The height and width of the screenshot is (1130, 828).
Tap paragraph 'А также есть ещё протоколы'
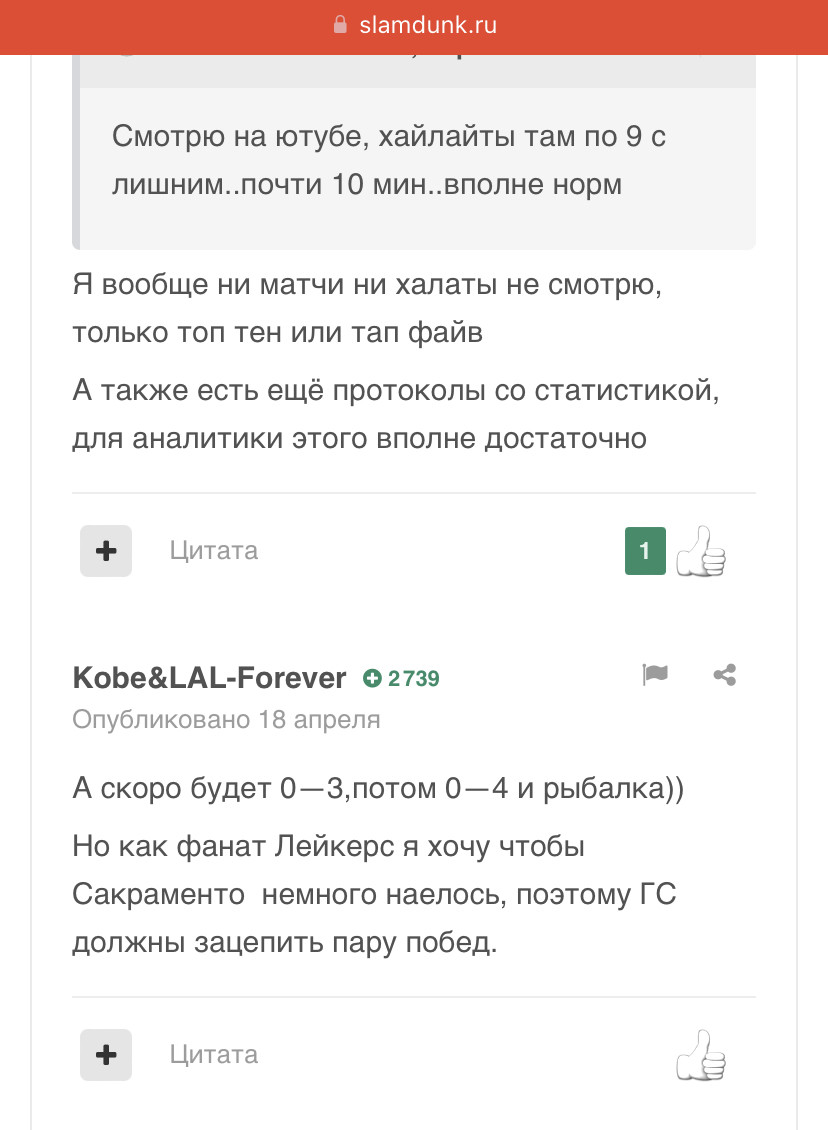396,414
